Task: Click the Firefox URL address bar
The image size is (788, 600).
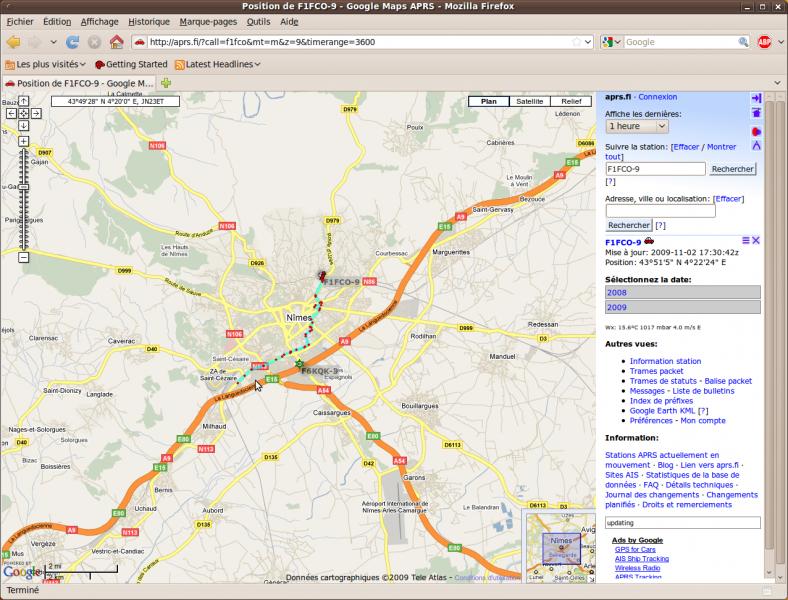Action: 362,42
